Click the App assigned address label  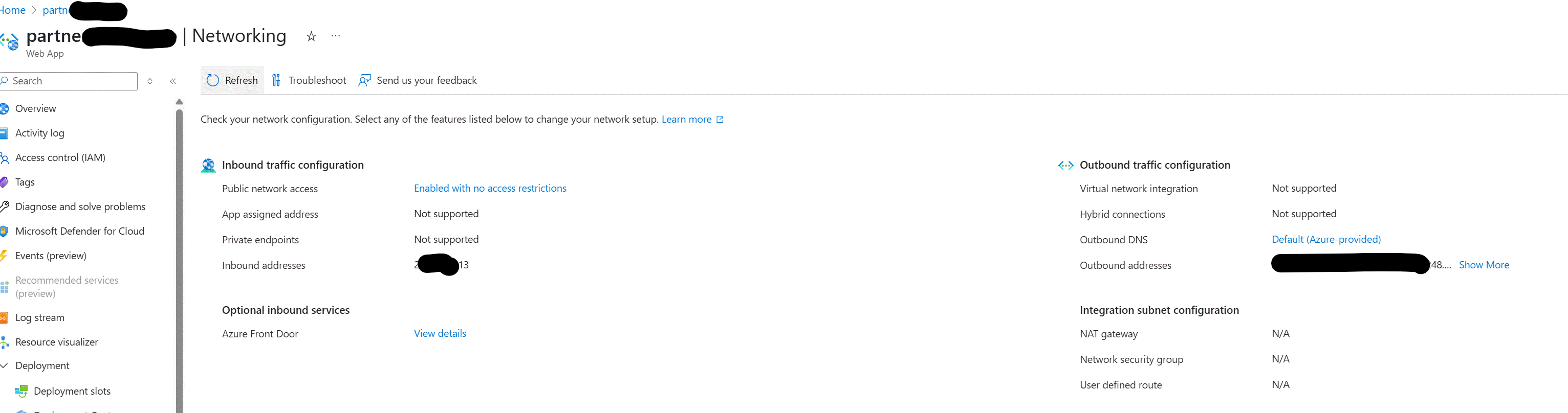pos(270,214)
